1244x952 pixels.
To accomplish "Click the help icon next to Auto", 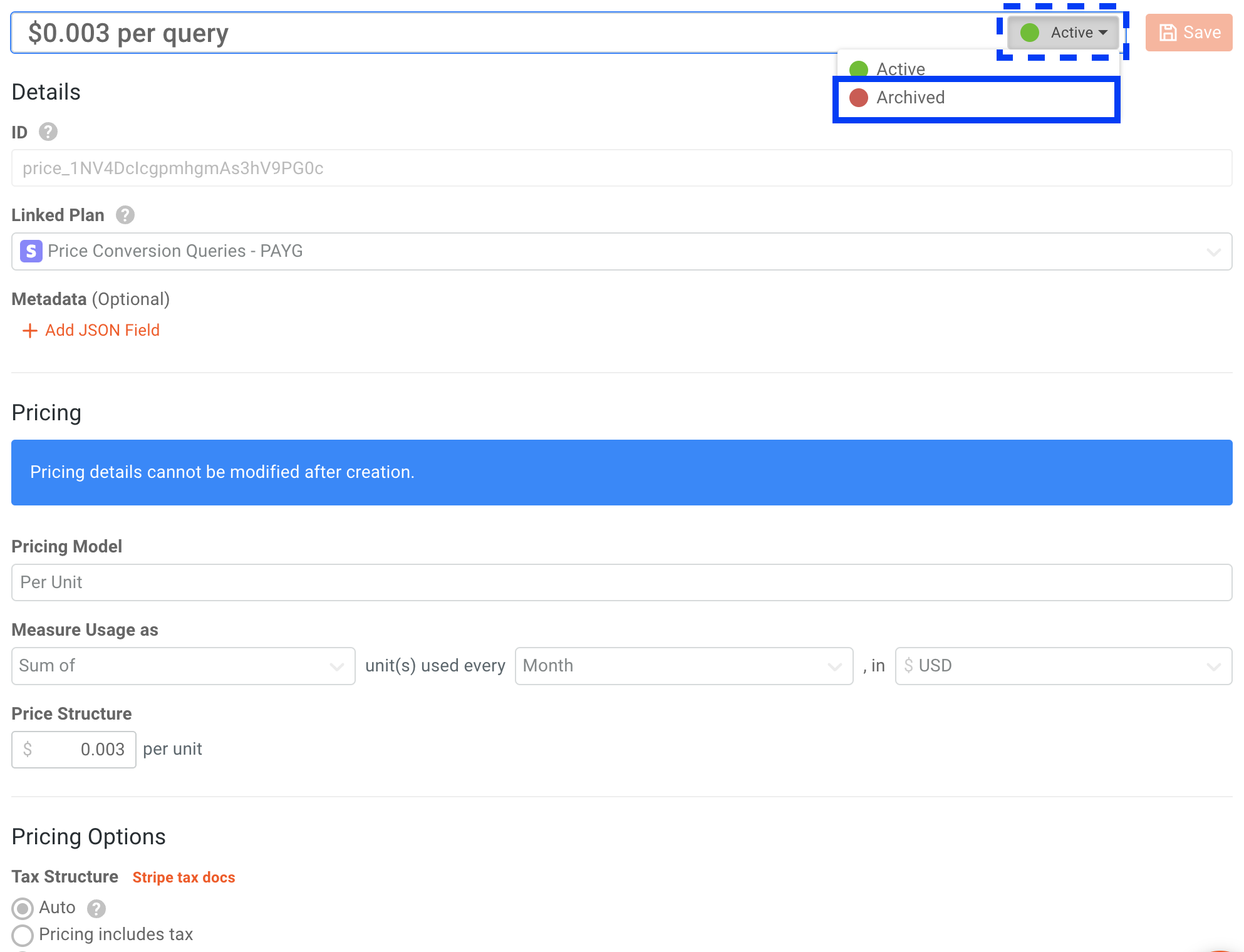I will [x=95, y=908].
